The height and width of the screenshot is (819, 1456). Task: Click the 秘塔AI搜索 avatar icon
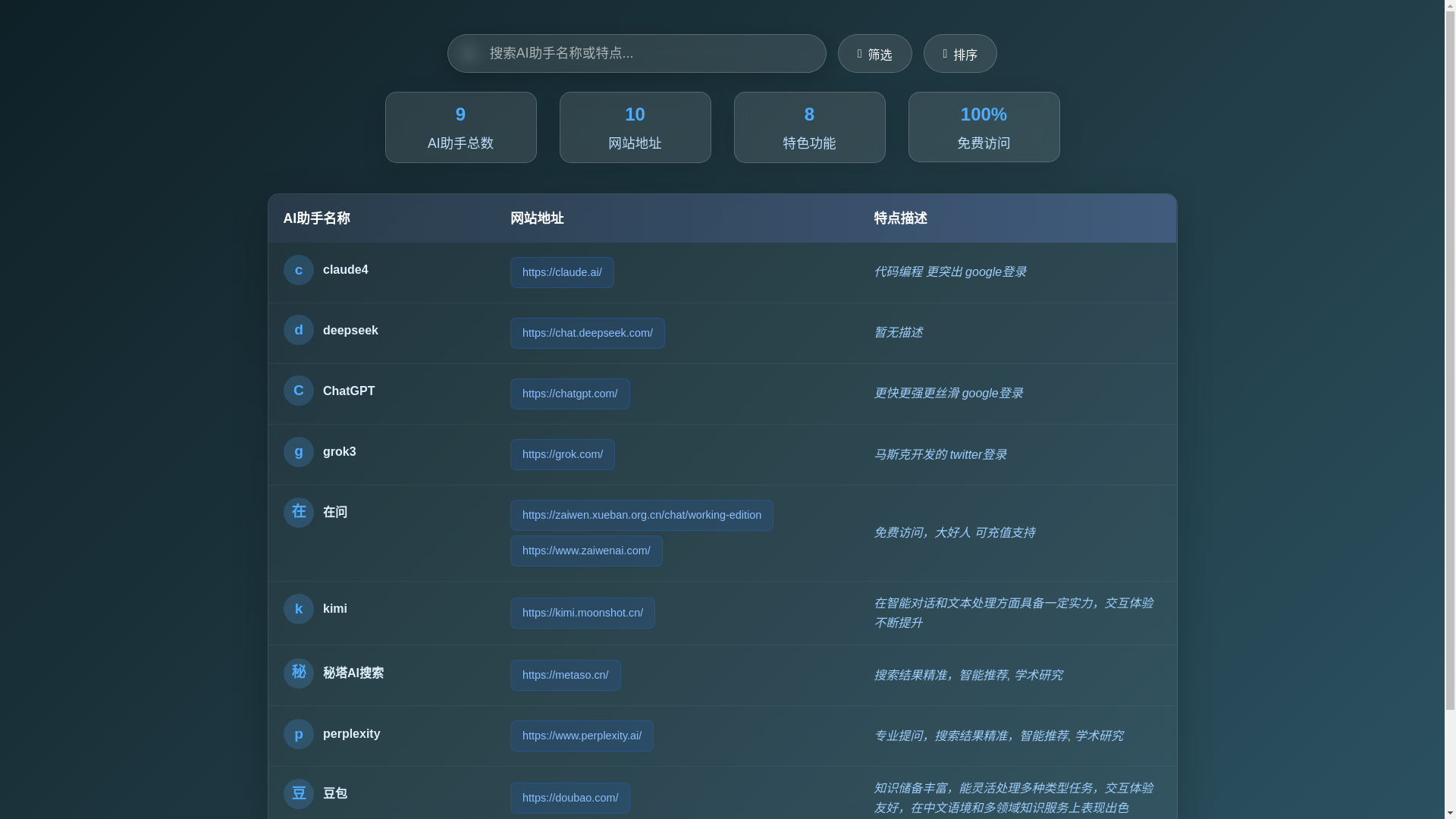pyautogui.click(x=298, y=673)
